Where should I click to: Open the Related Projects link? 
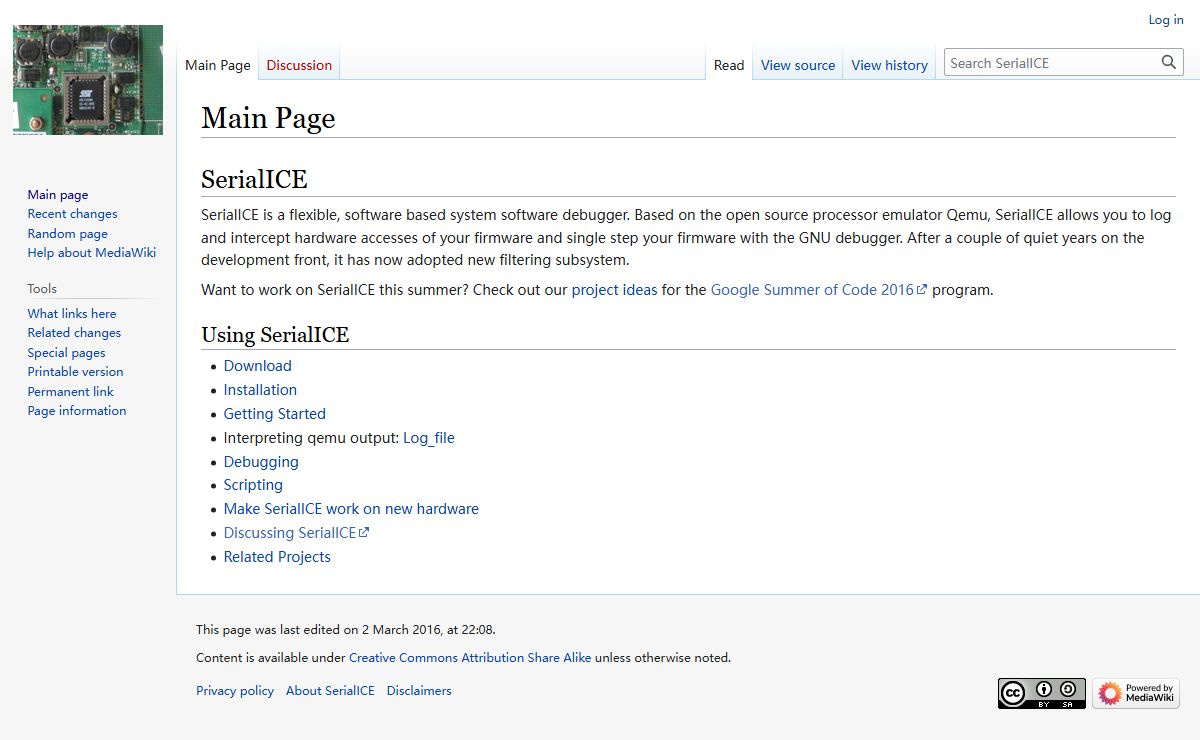coord(277,557)
